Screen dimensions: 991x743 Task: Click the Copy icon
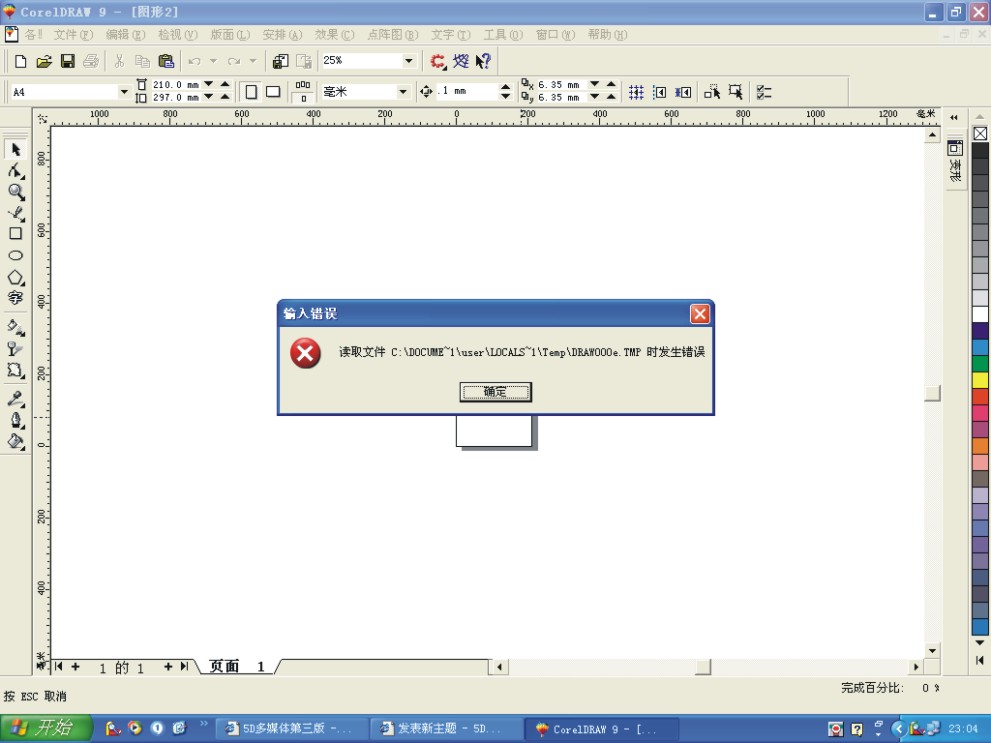142,61
